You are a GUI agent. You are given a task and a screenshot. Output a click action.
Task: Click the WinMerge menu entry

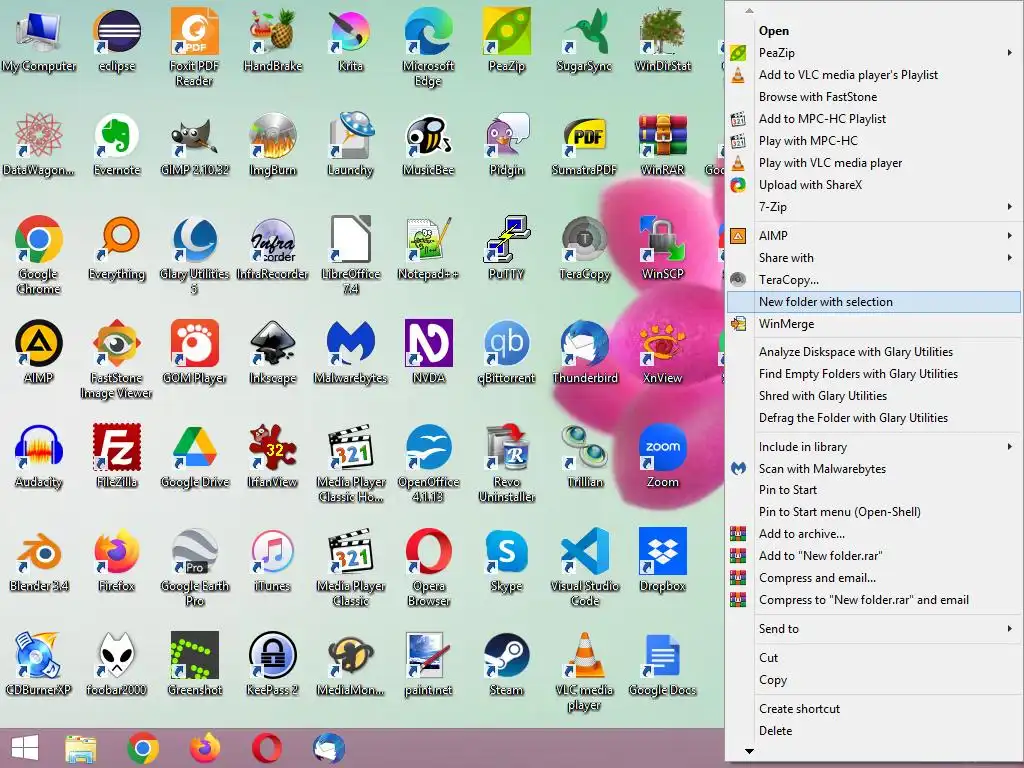tap(874, 324)
